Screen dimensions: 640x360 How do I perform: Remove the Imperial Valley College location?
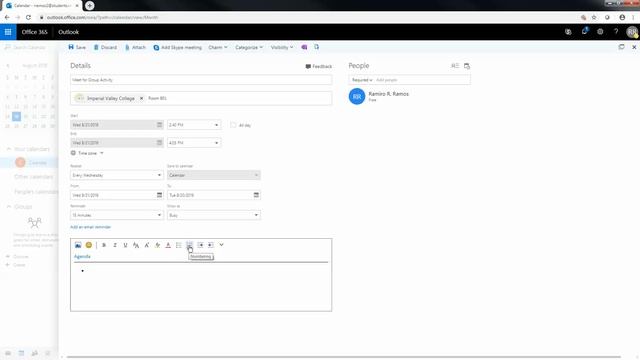click(x=141, y=98)
